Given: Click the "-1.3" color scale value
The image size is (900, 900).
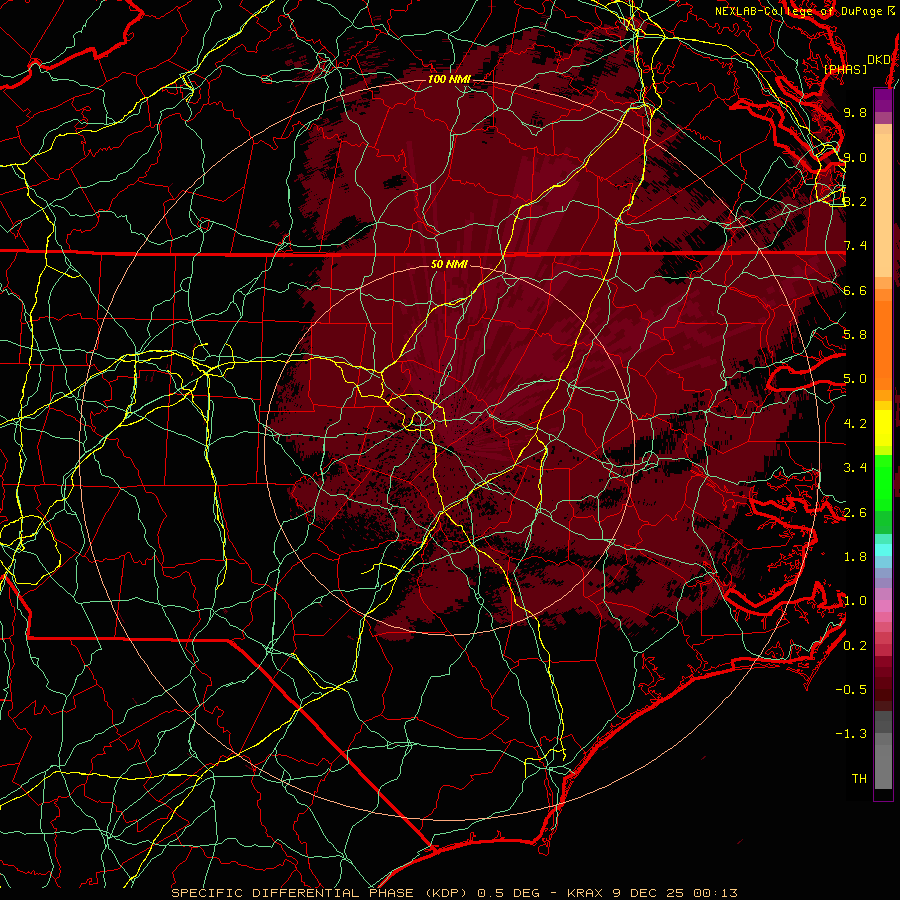Looking at the screenshot, I should pos(851,734).
